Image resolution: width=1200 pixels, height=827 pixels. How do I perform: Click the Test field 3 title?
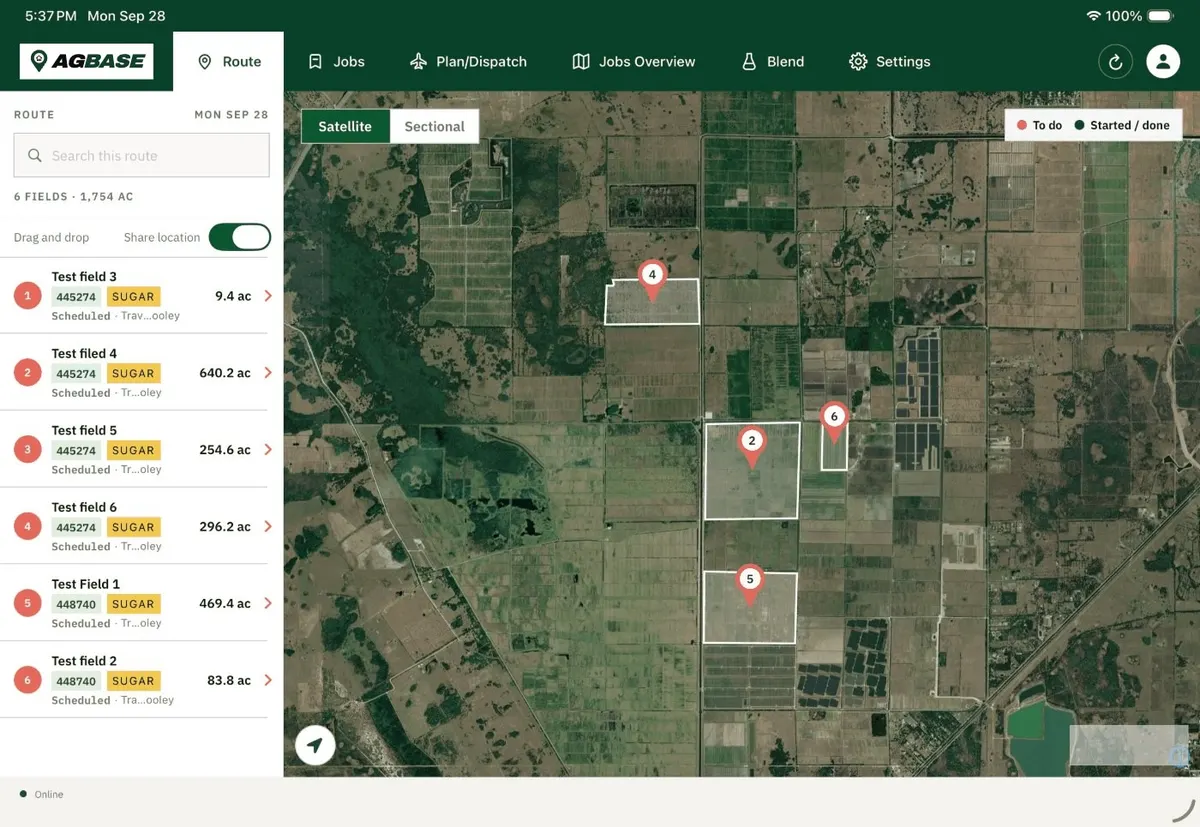[84, 277]
